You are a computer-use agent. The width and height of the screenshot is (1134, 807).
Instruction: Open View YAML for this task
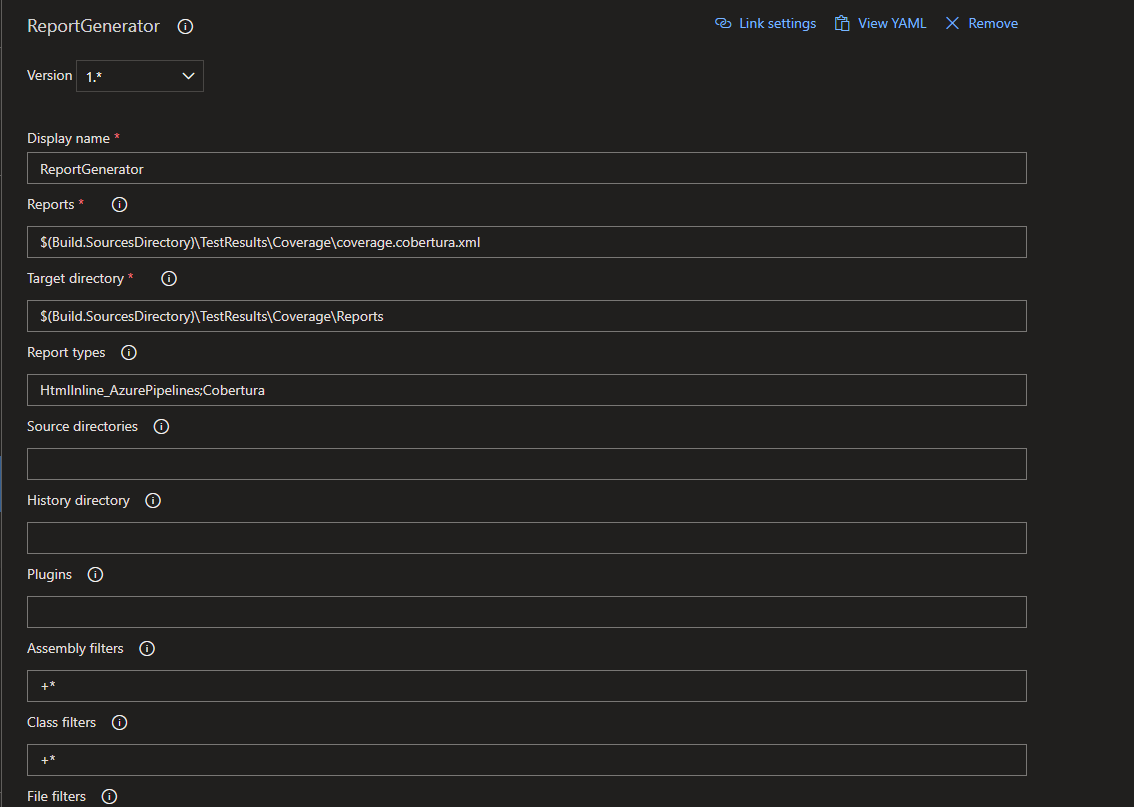pos(890,23)
